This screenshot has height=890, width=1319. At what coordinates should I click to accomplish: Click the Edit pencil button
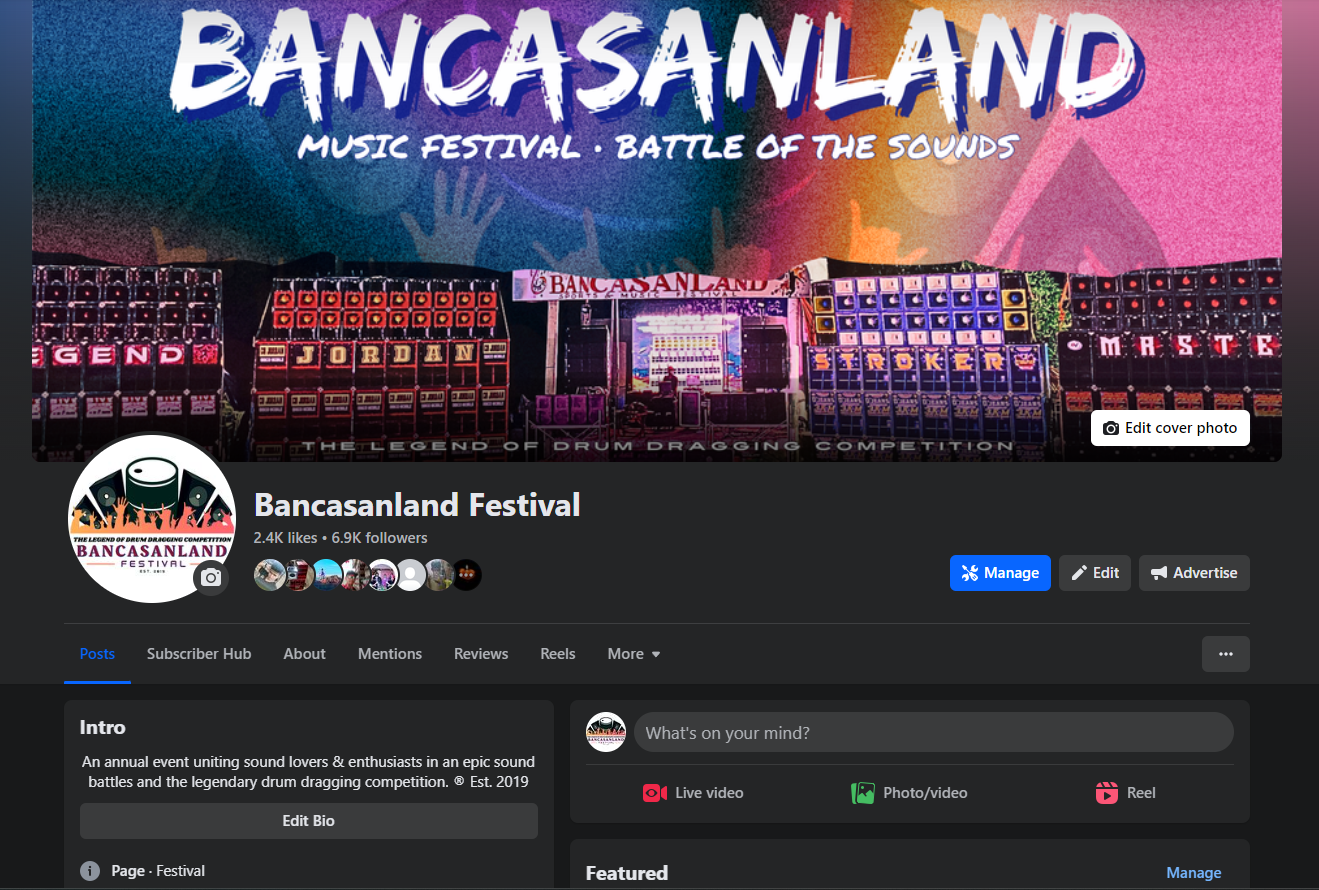point(1095,573)
